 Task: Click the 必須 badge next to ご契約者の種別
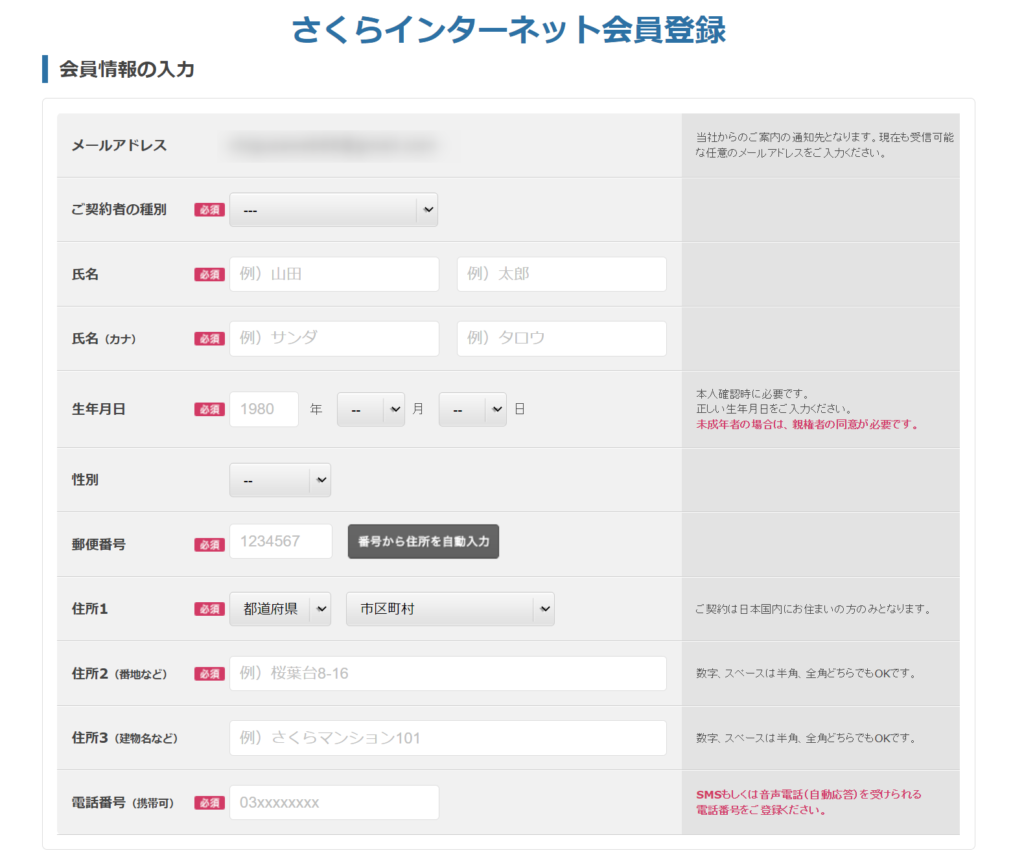[x=210, y=210]
